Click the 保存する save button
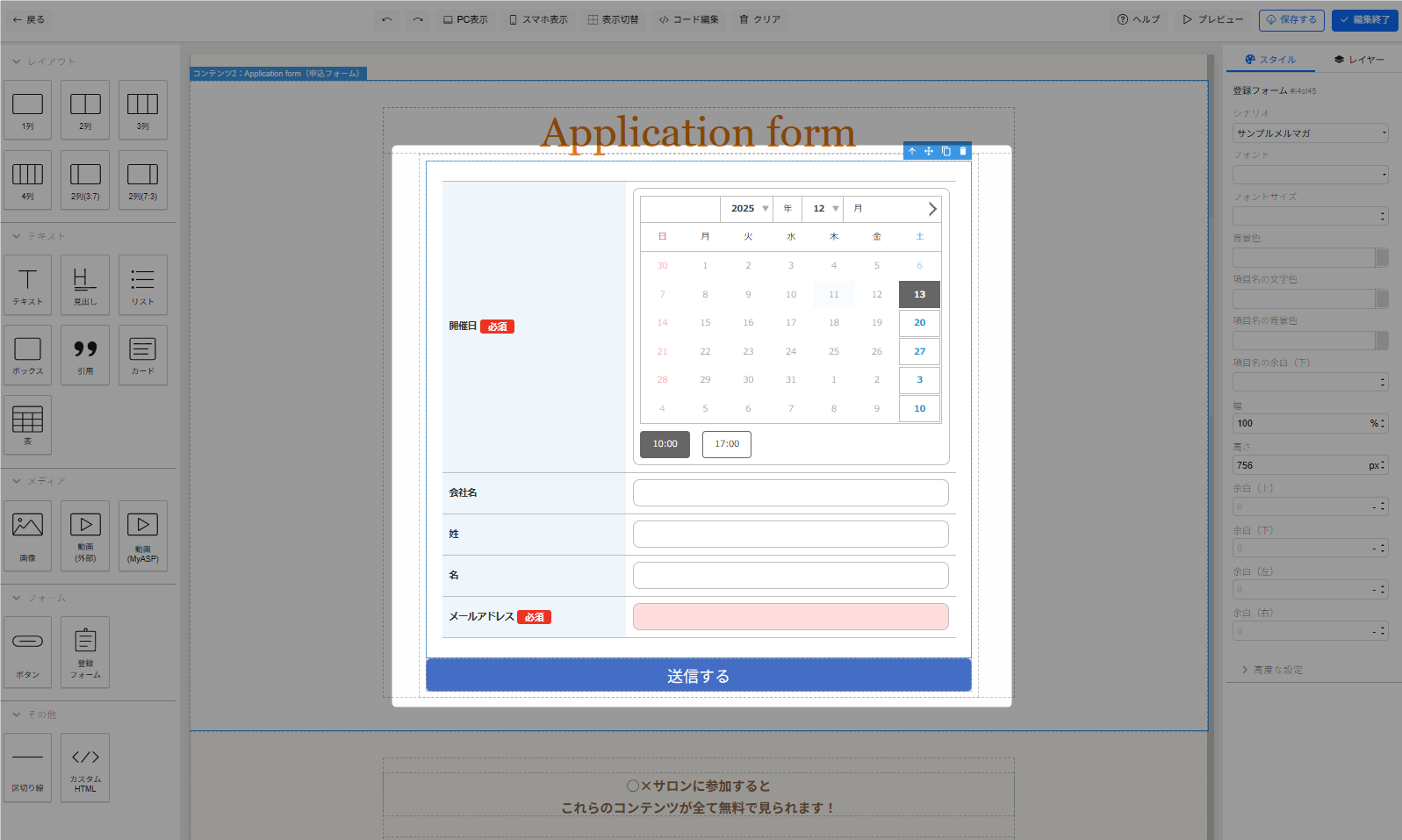The width and height of the screenshot is (1402, 840). click(x=1291, y=19)
